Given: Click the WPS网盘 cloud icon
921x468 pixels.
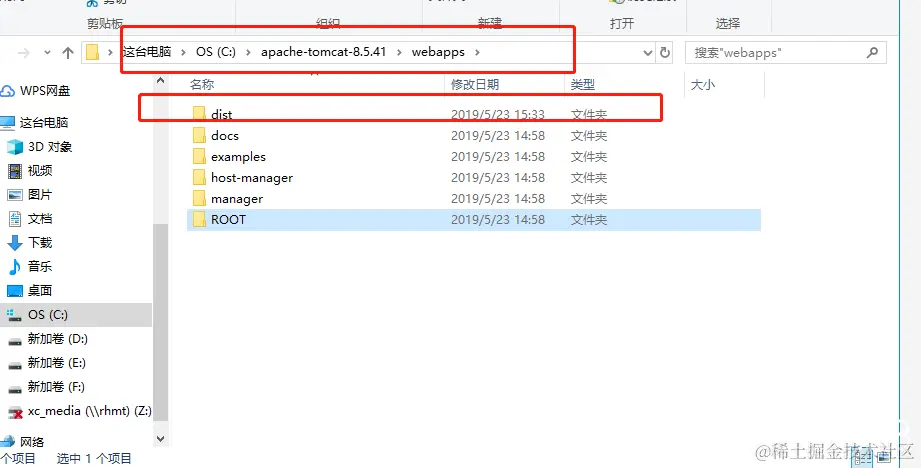Looking at the screenshot, I should point(8,91).
